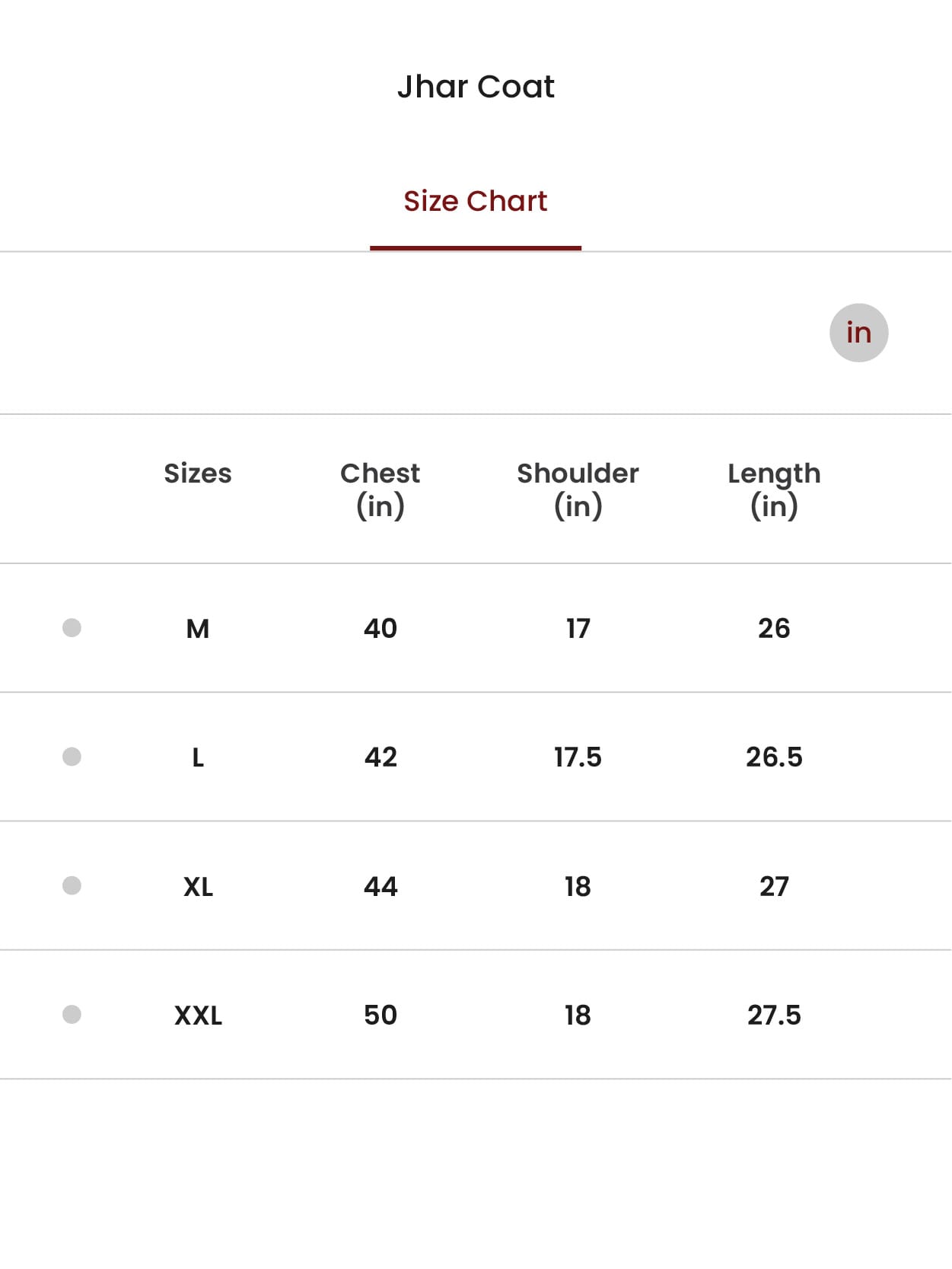Click length value 26.5 in L row
The width and height of the screenshot is (952, 1269).
click(774, 757)
